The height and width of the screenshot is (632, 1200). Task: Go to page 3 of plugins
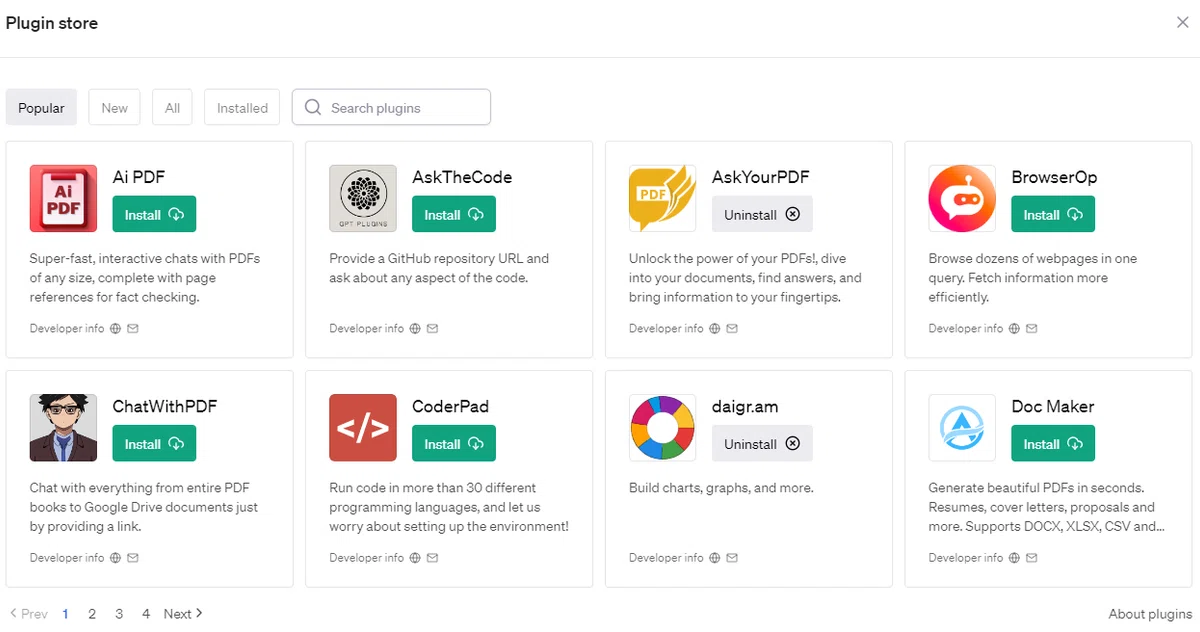point(119,613)
